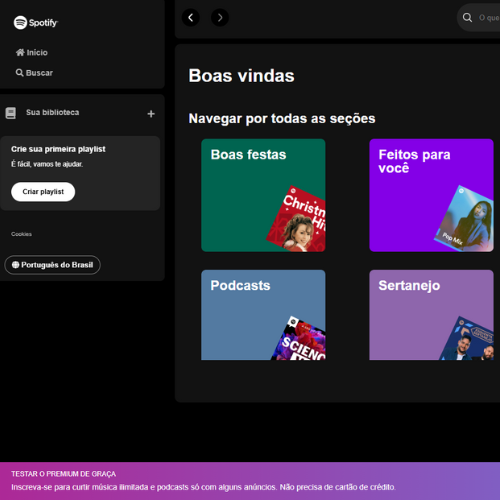Image resolution: width=500 pixels, height=500 pixels.
Task: Select the Buscar menu item
Action: 34,73
